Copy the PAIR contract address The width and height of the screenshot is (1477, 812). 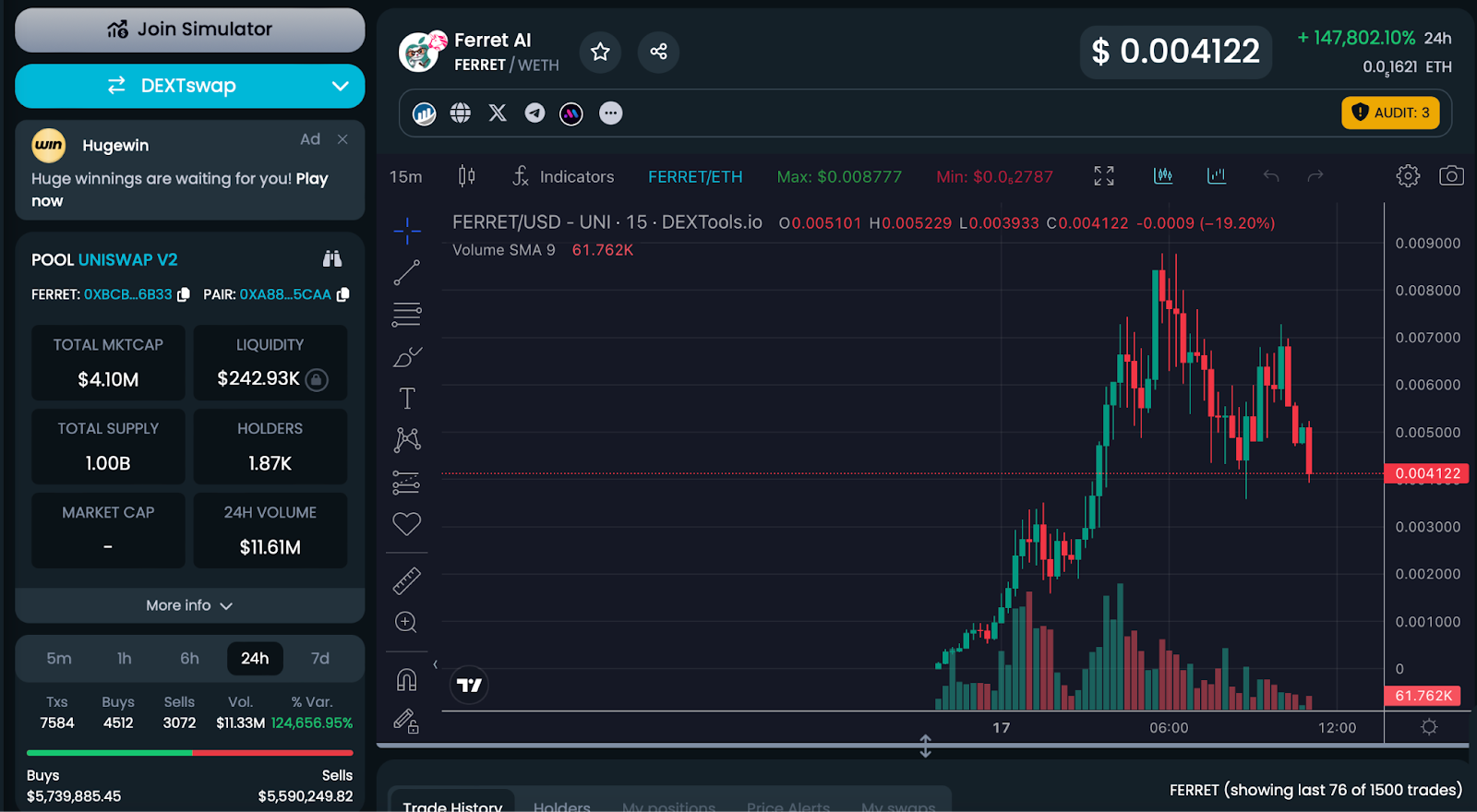[x=343, y=294]
